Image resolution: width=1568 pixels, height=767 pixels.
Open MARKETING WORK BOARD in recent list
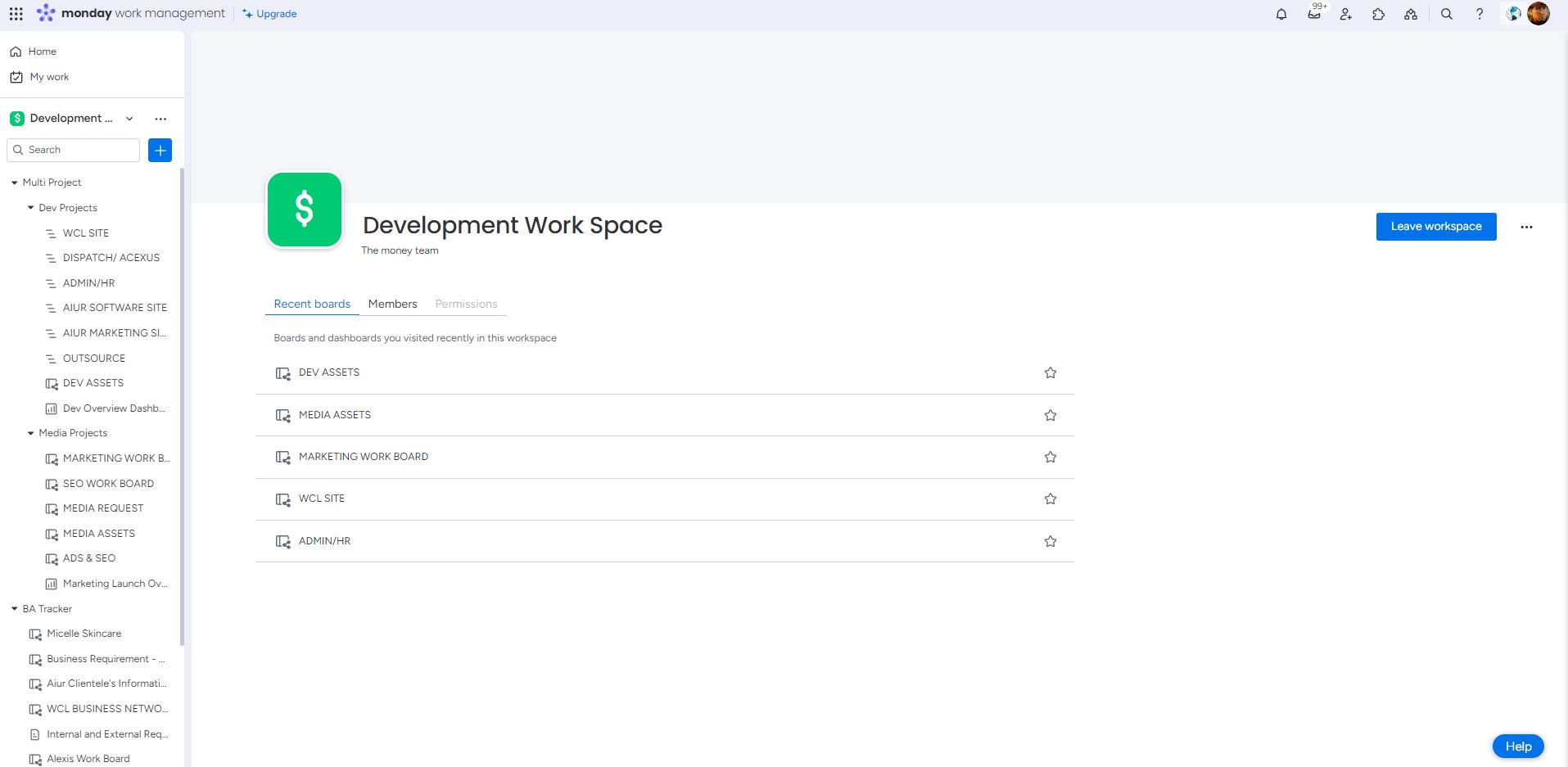[364, 457]
